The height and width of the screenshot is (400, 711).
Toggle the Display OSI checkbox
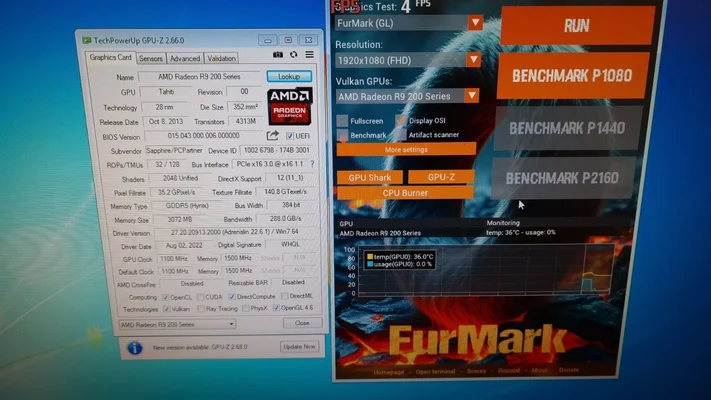pyautogui.click(x=401, y=121)
